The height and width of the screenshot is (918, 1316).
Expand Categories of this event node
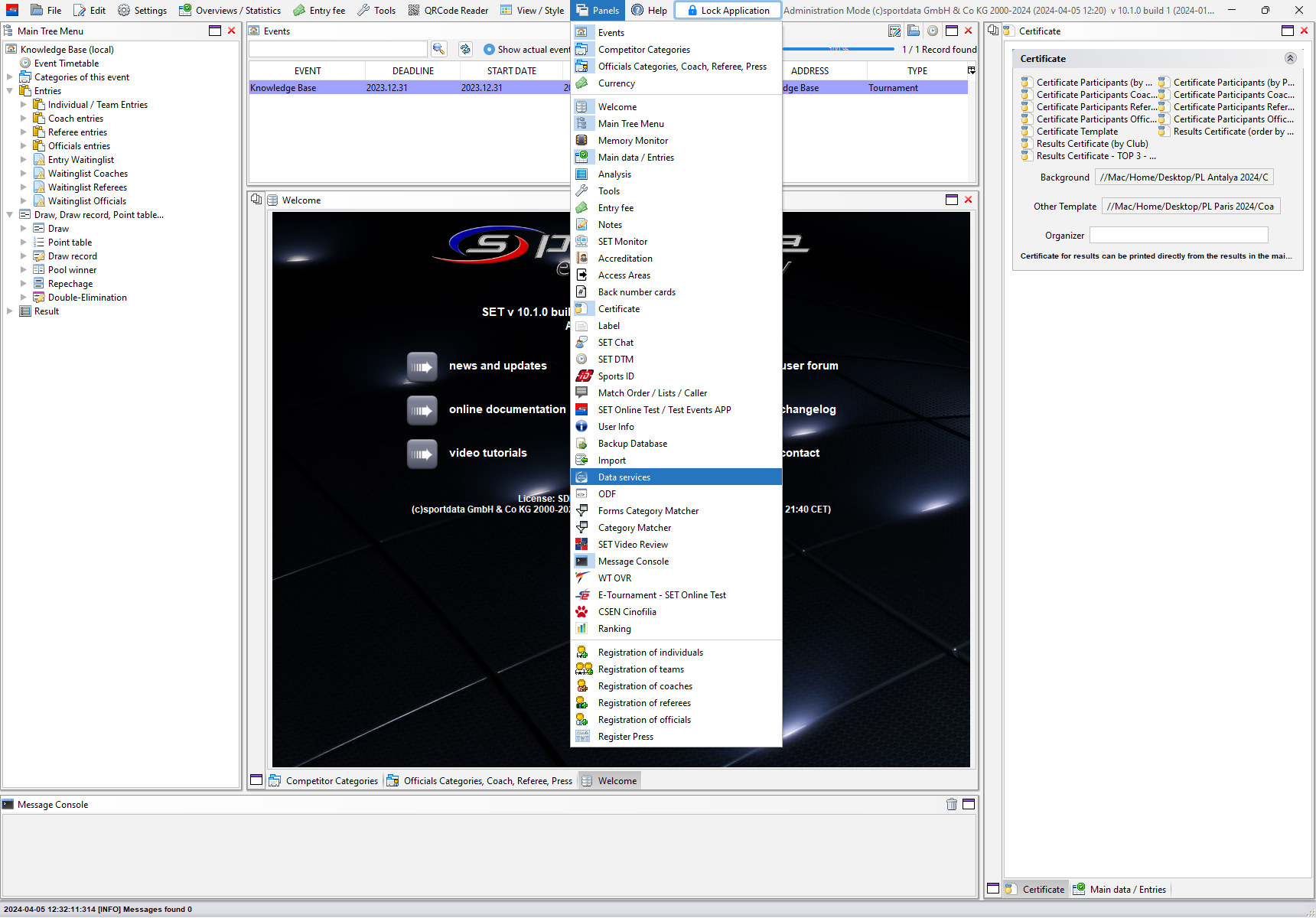9,77
